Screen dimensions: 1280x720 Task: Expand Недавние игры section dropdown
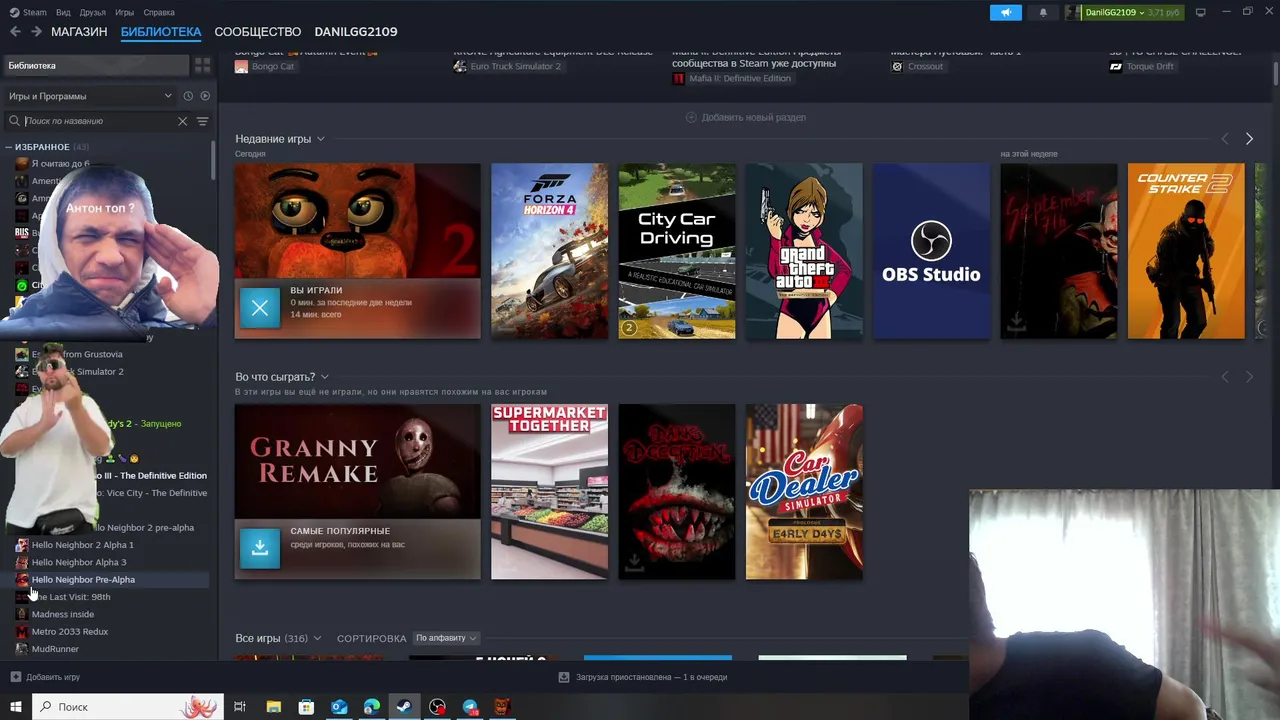tap(321, 139)
